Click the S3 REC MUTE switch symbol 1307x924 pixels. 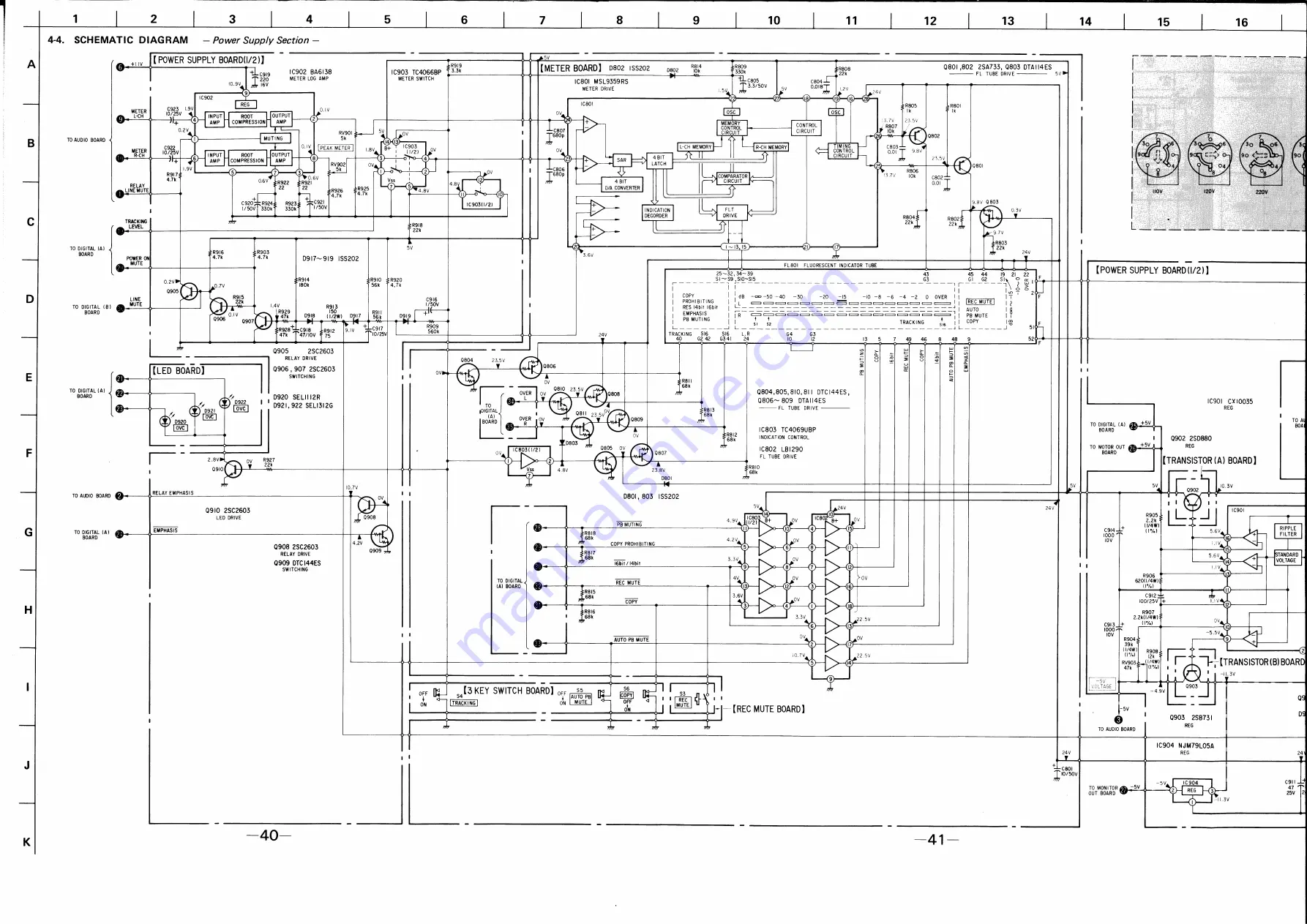[x=701, y=700]
